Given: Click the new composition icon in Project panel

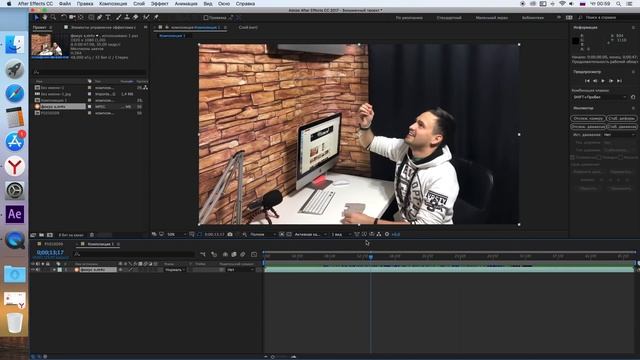Looking at the screenshot, I should (x=50, y=235).
